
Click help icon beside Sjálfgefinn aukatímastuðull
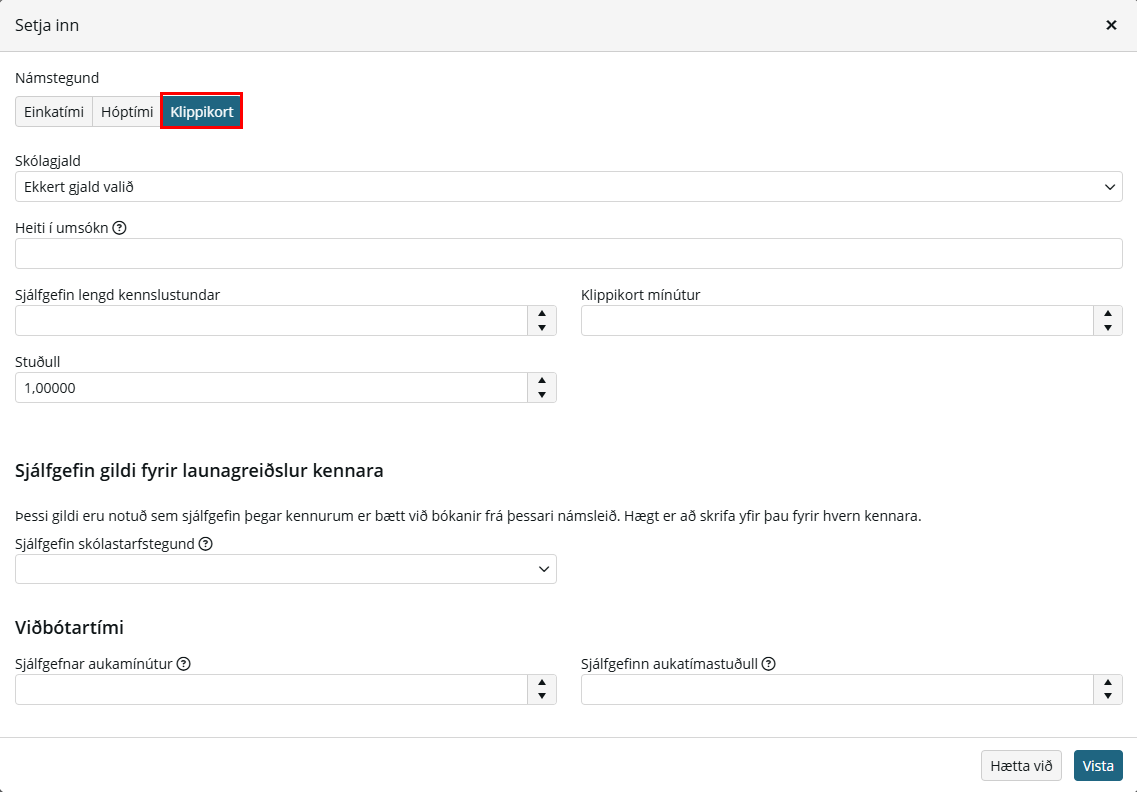(x=769, y=664)
